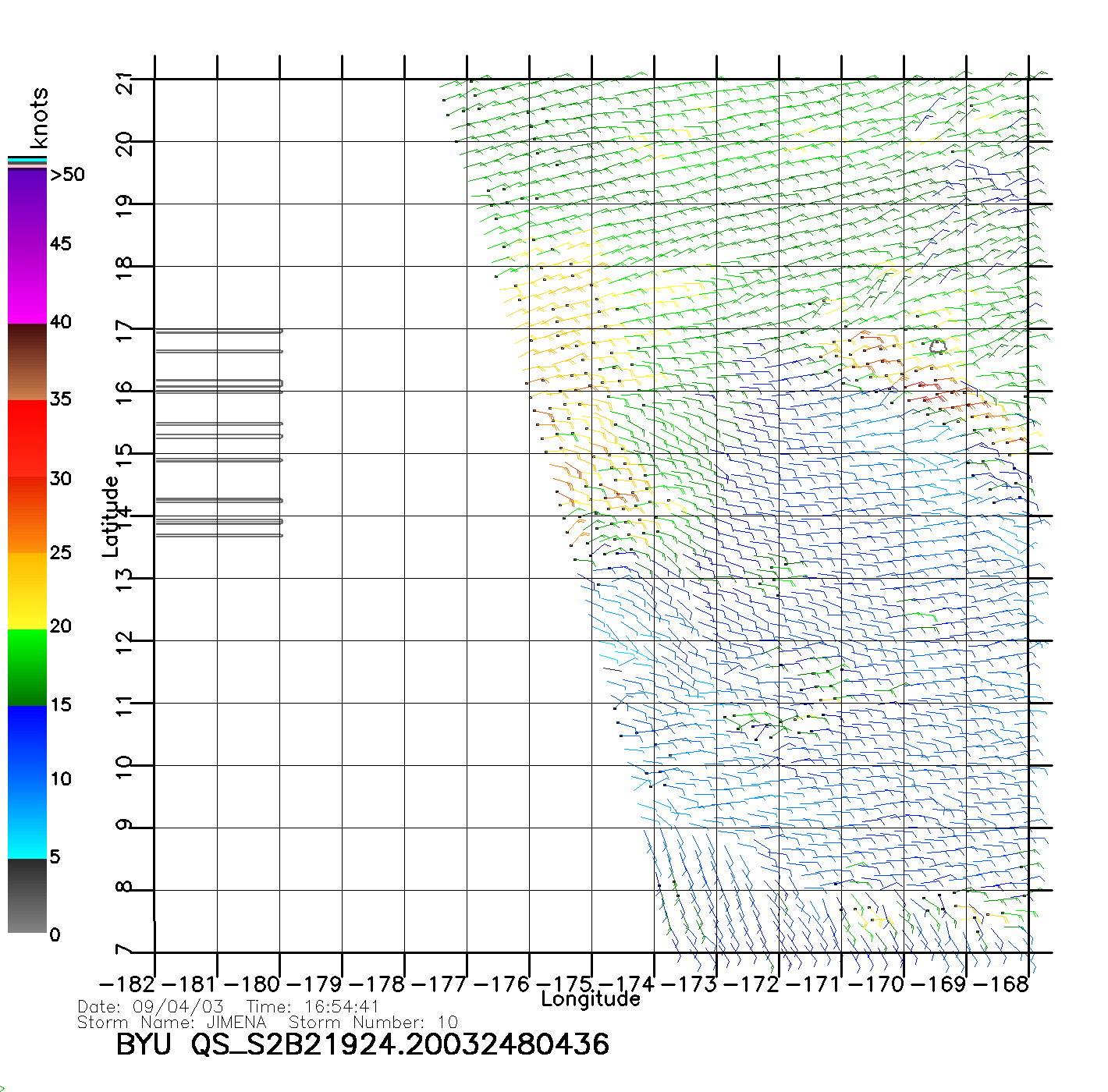Select the 'Latitude' axis label
Screen dimensions: 1108x1092
111,516
